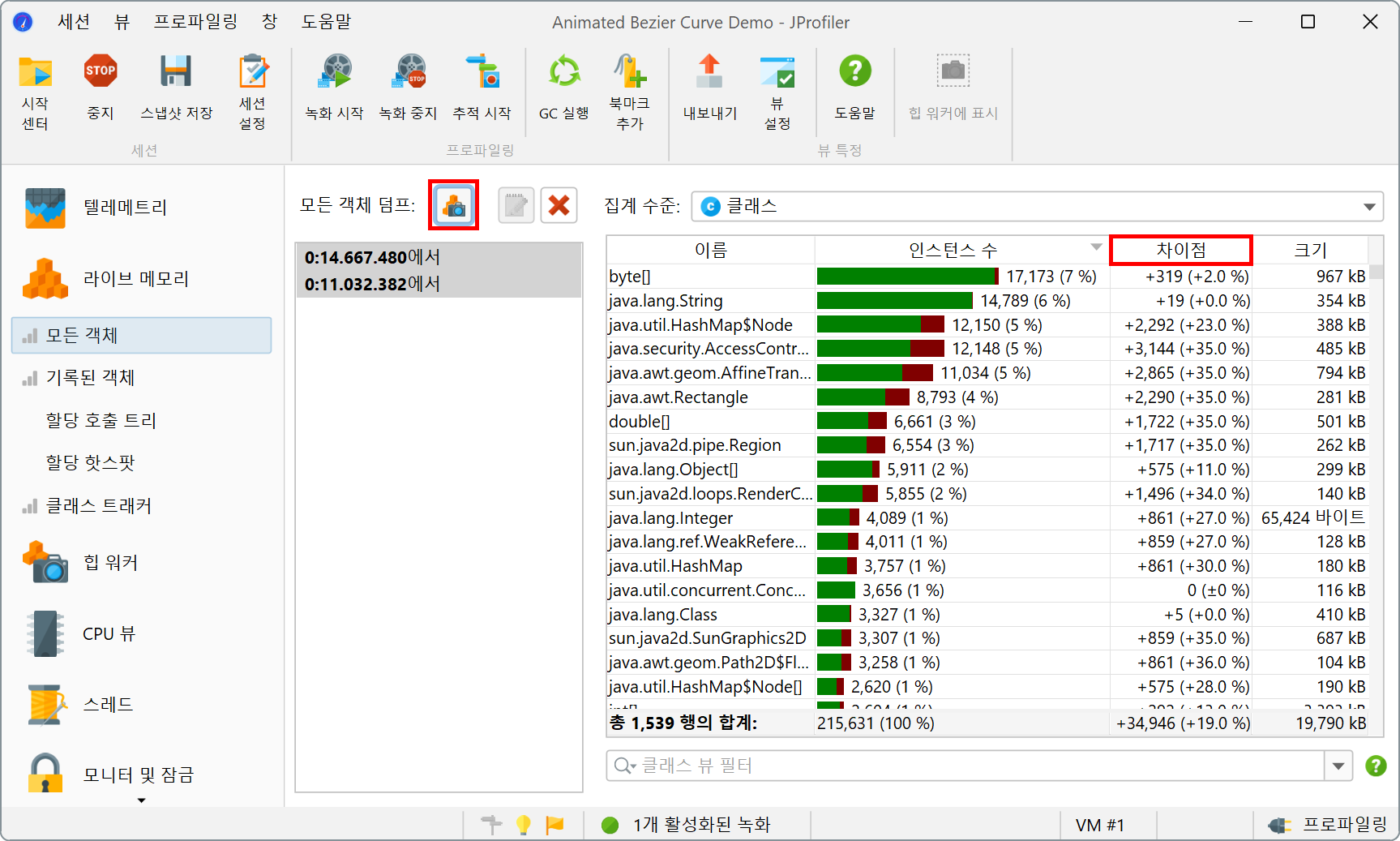Image resolution: width=1400 pixels, height=841 pixels.
Task: Click the 프로파일링 status indicator
Action: pyautogui.click(x=1328, y=825)
